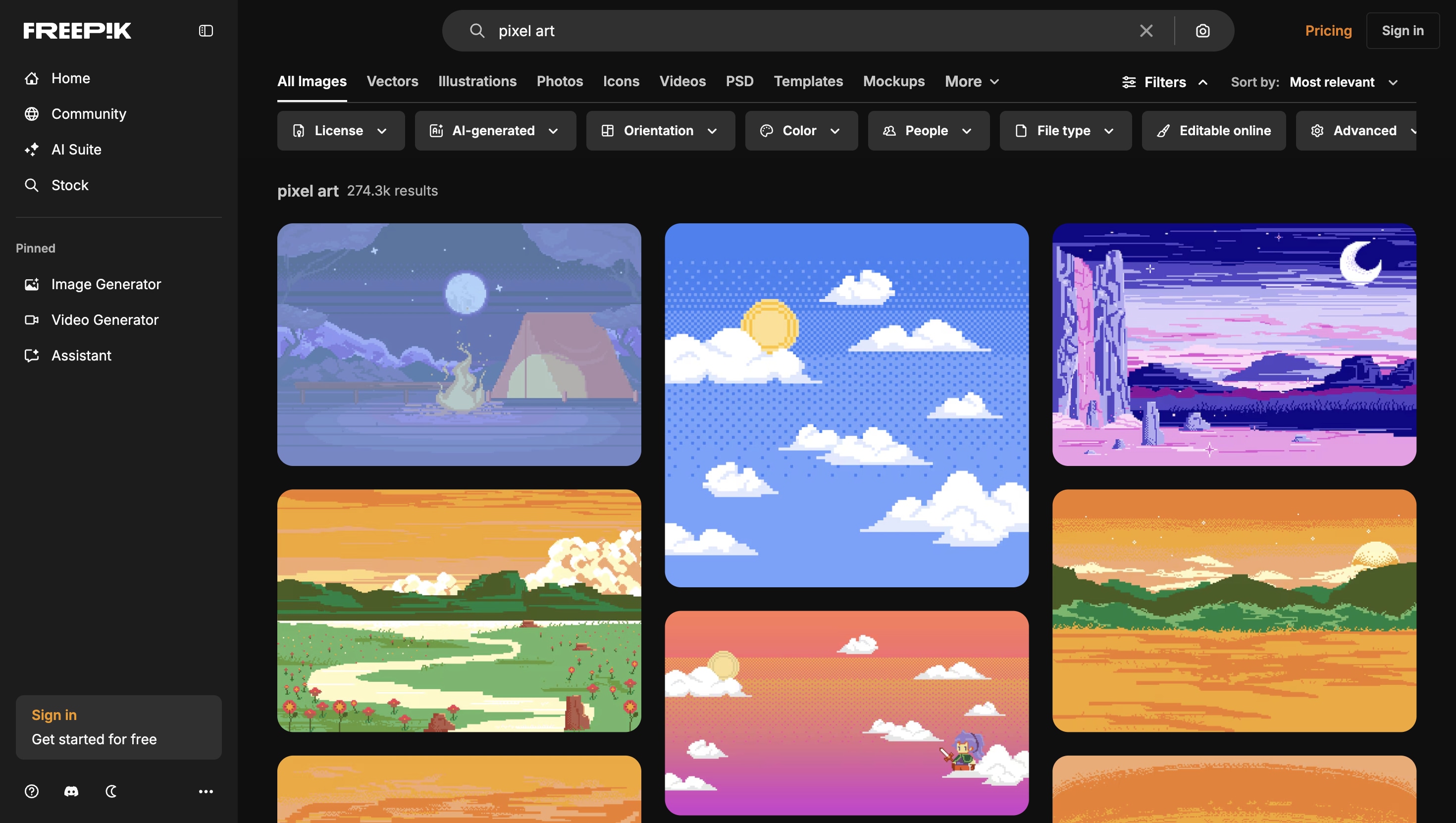Switch to the Templates tab
Screen dimensions: 1456x823
[x=808, y=81]
